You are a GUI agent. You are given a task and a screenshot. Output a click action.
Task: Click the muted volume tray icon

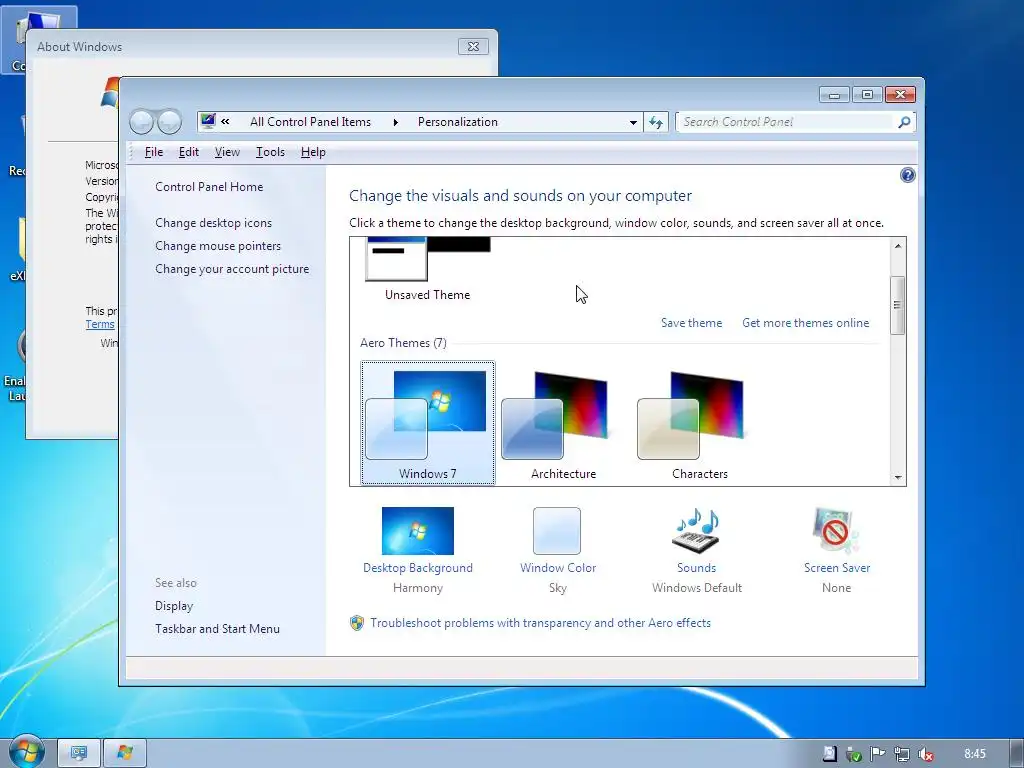pos(925,754)
